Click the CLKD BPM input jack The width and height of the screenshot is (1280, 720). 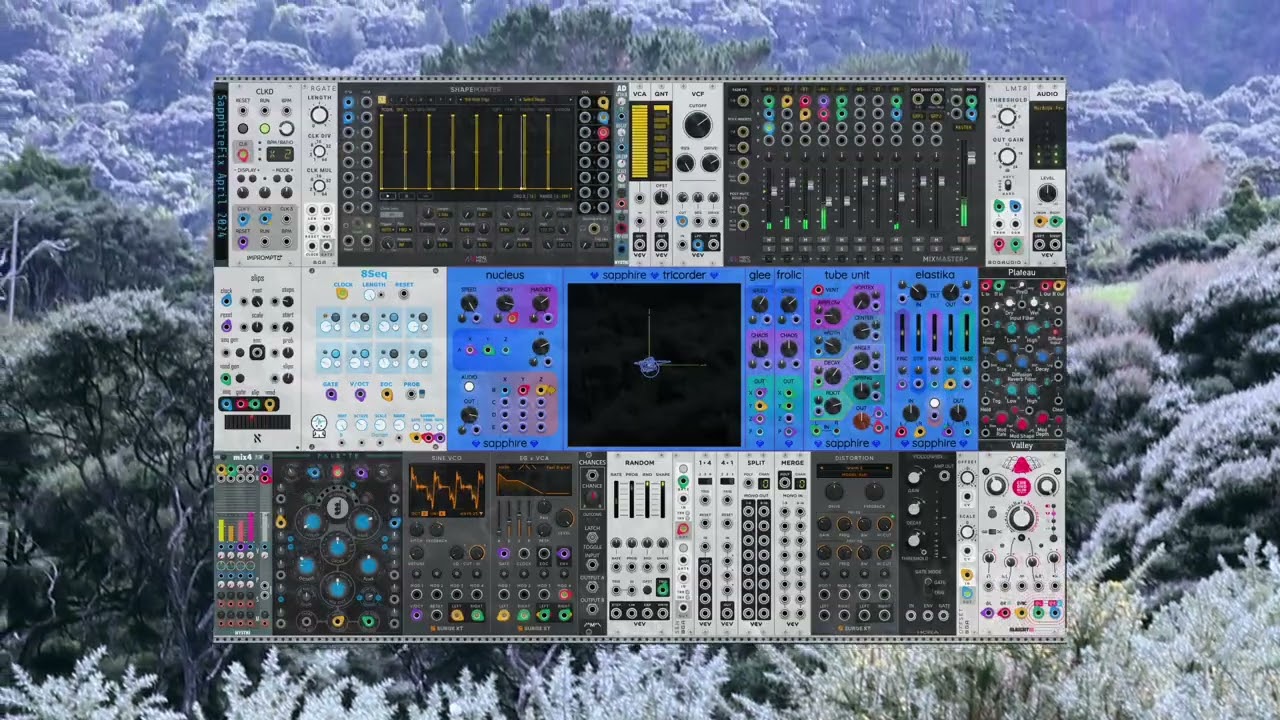tap(287, 111)
